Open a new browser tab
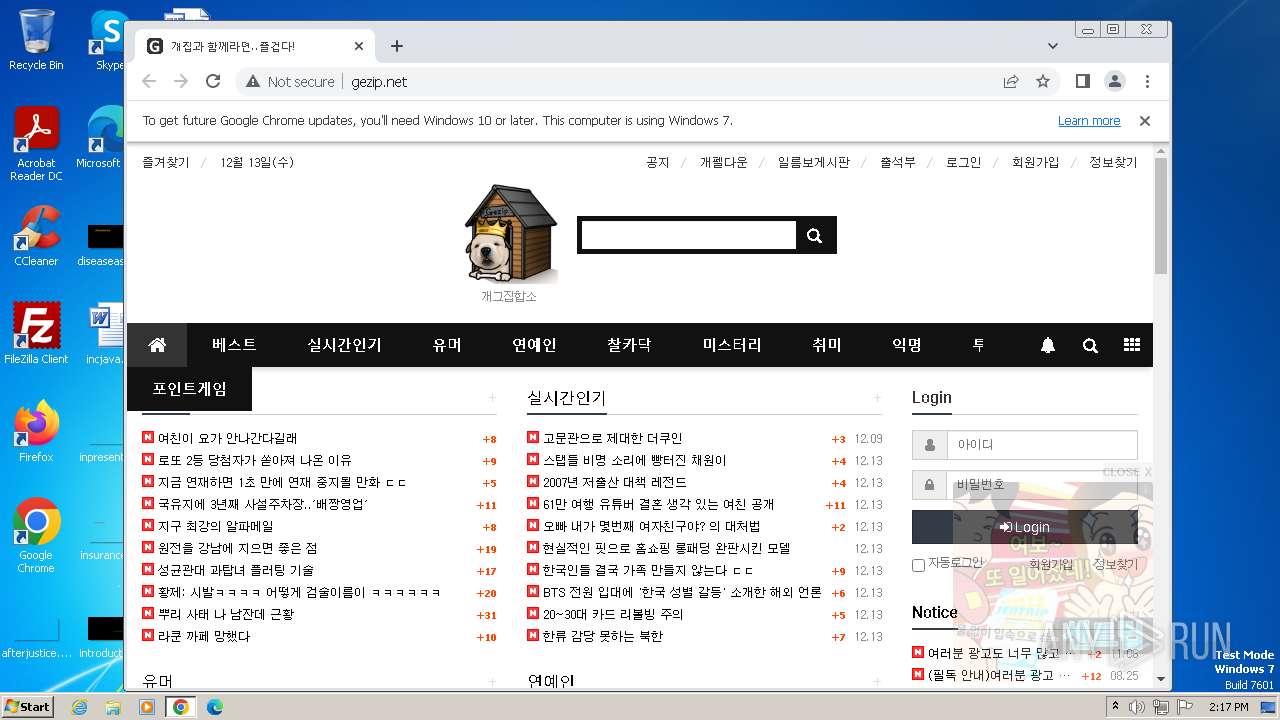The width and height of the screenshot is (1280, 720). 397,46
